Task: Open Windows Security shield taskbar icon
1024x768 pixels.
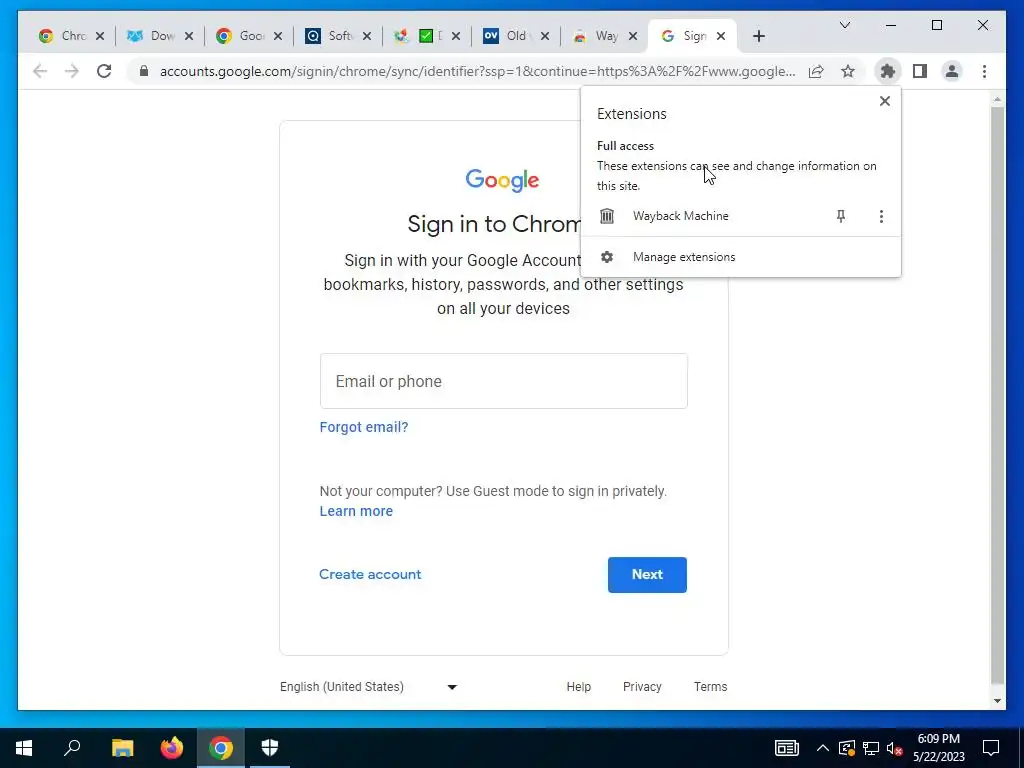Action: click(270, 748)
